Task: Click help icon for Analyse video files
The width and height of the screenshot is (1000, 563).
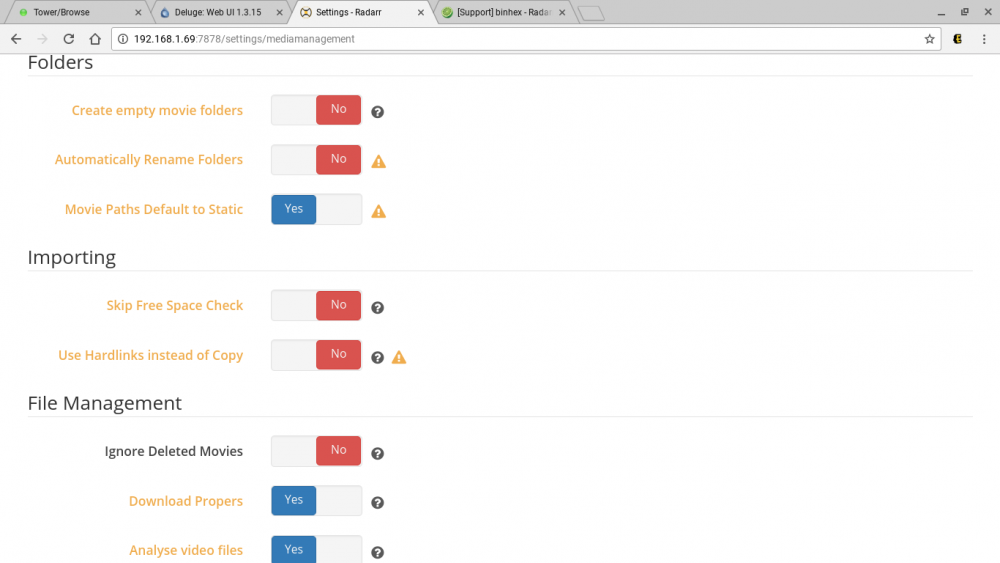Action: [378, 552]
